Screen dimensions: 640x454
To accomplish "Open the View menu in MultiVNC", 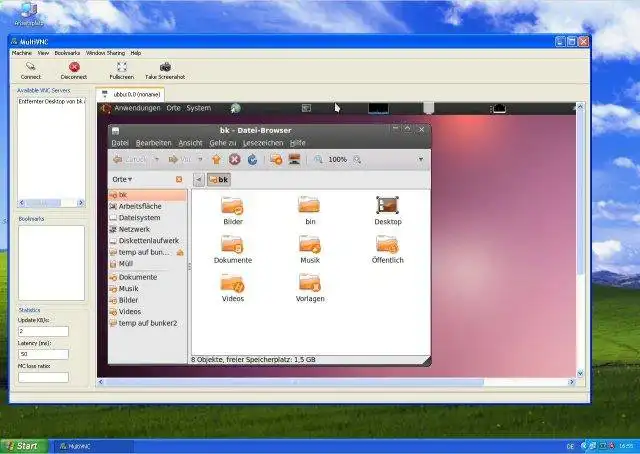I will 43,53.
